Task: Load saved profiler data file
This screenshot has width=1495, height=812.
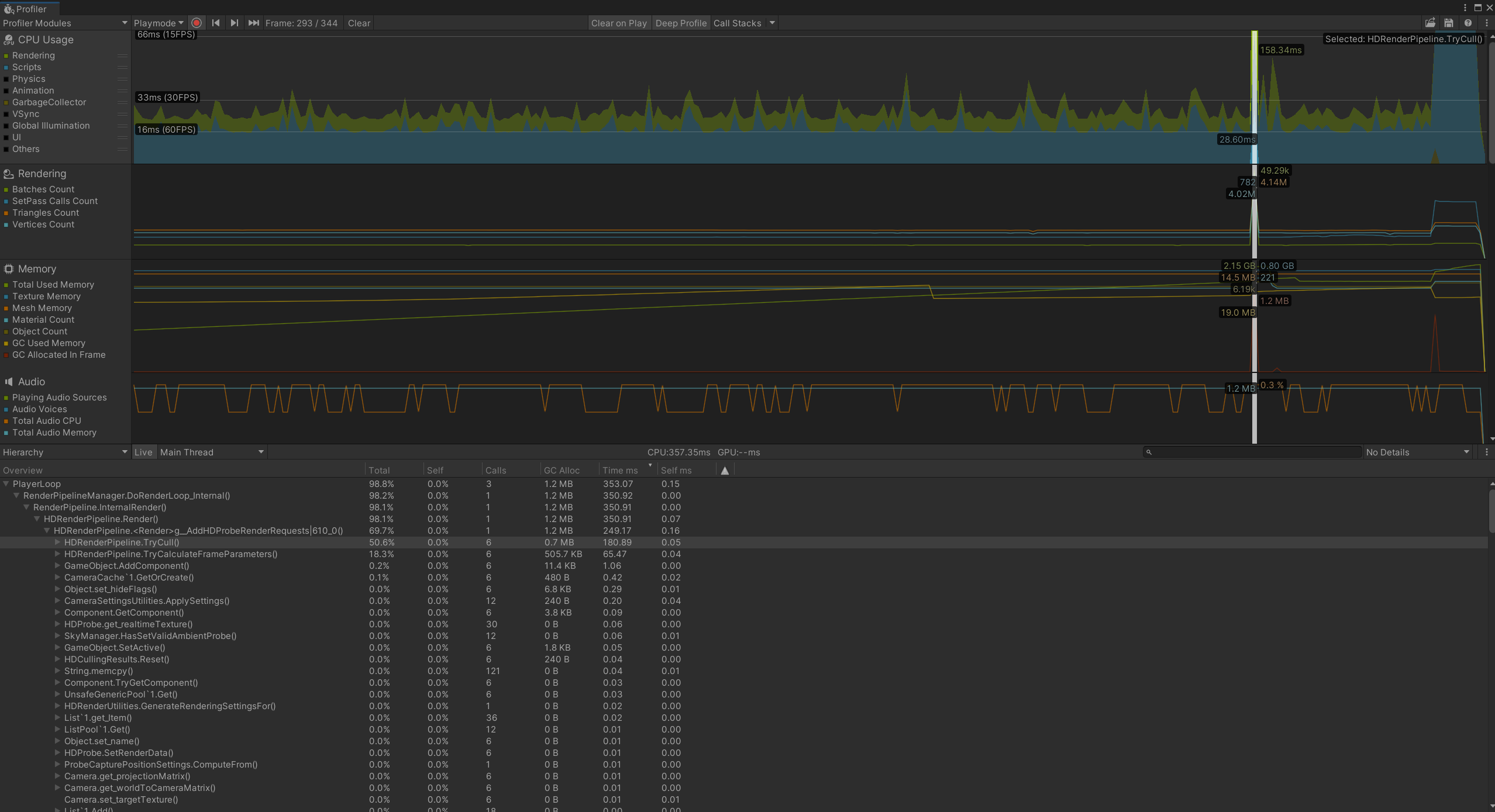Action: click(1430, 23)
